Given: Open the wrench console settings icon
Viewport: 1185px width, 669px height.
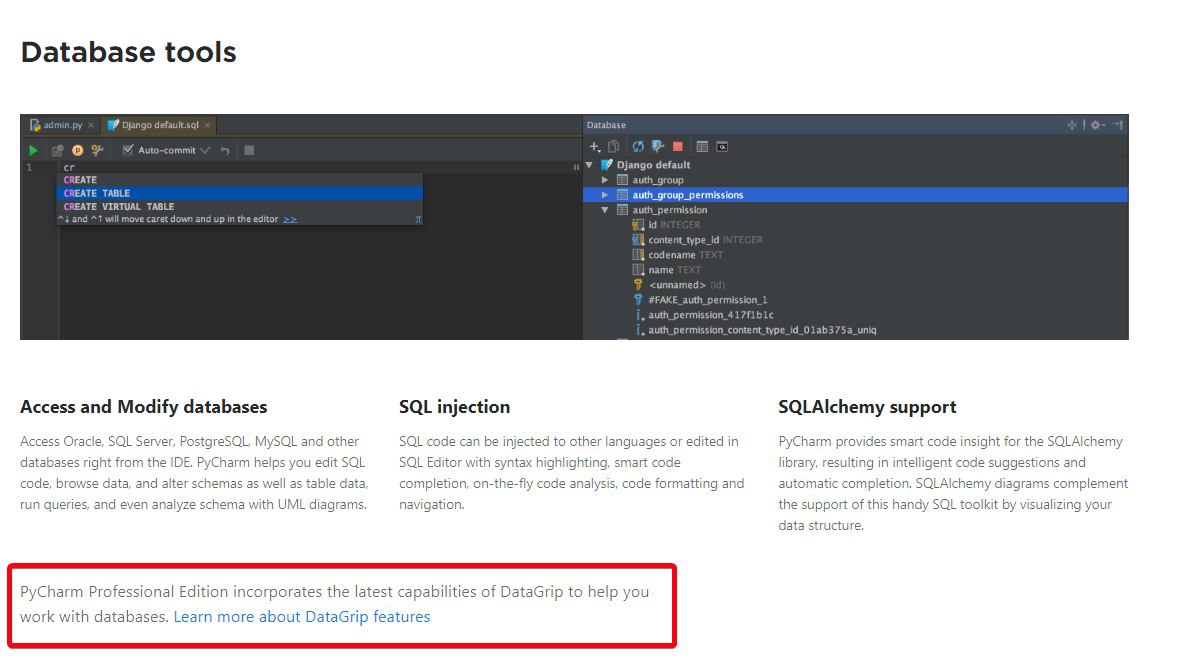Looking at the screenshot, I should tap(97, 150).
